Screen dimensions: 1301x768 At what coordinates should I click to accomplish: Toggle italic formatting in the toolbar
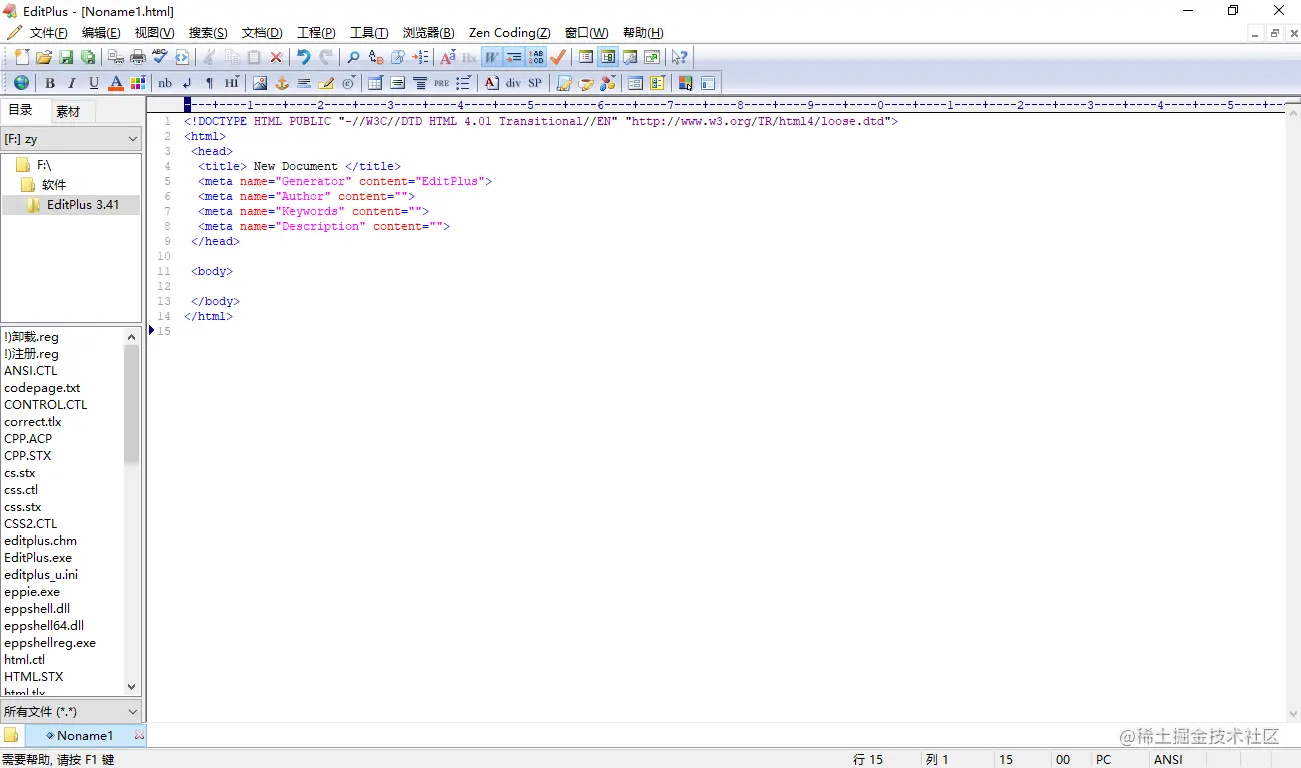pyautogui.click(x=70, y=82)
